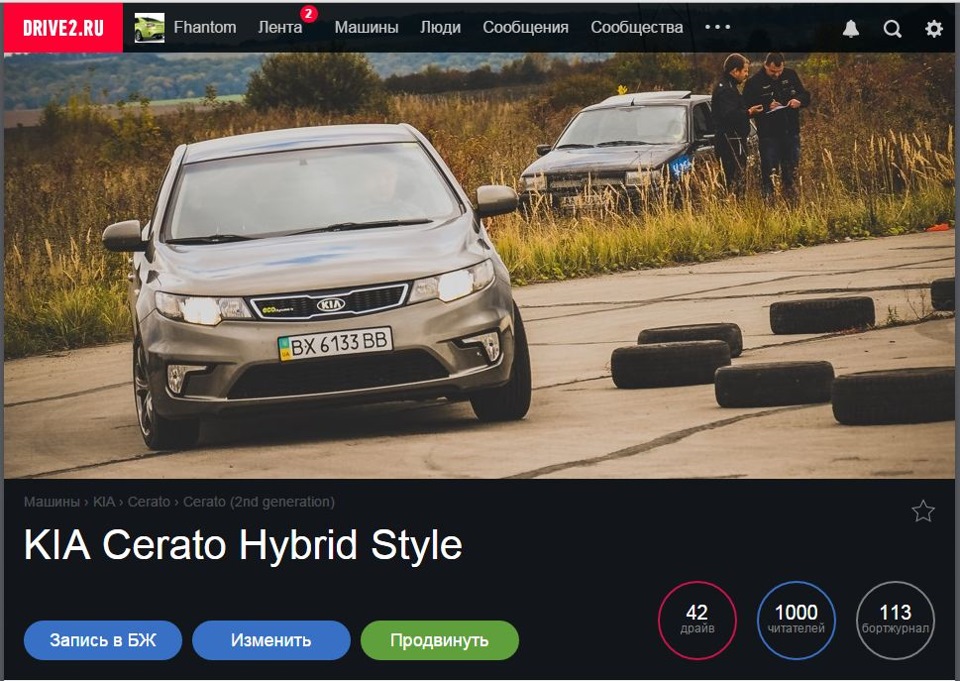The image size is (960, 681).
Task: Click Cerato (2nd generation) breadcrumb
Action: tap(258, 502)
